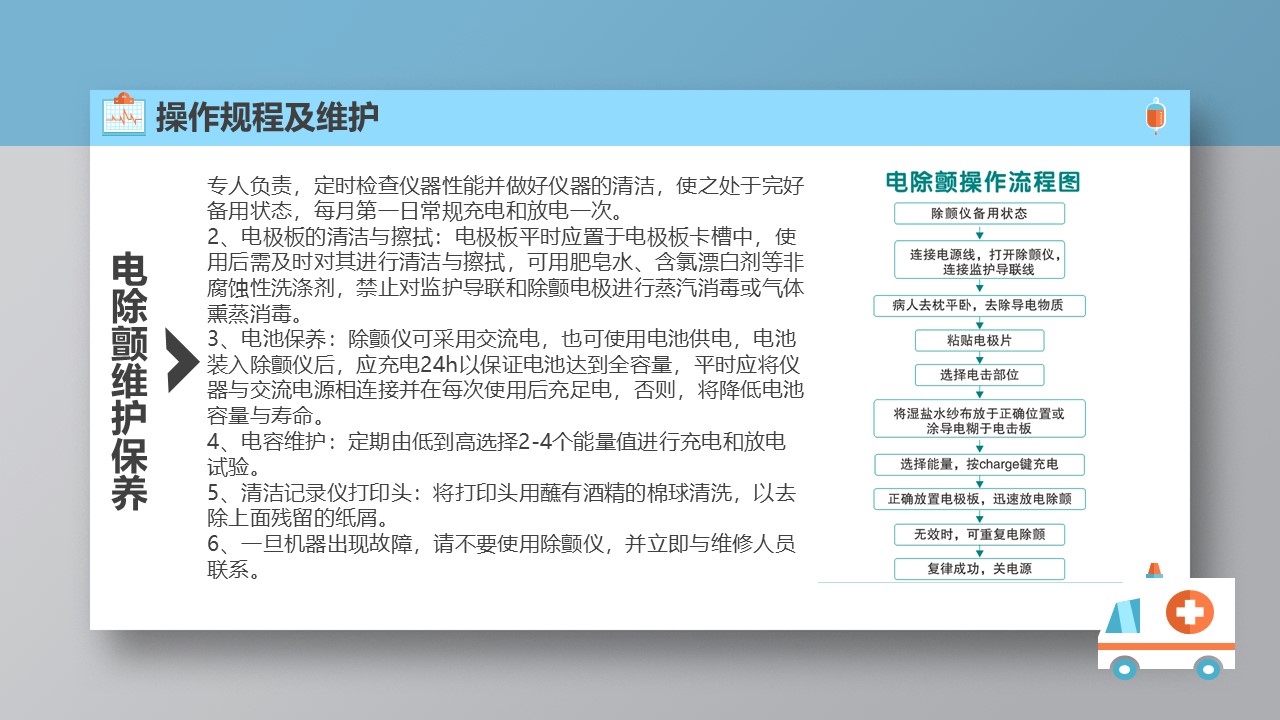Click flowchart box 连接电源线，打开除颤仪
The width and height of the screenshot is (1280, 720).
tap(979, 262)
